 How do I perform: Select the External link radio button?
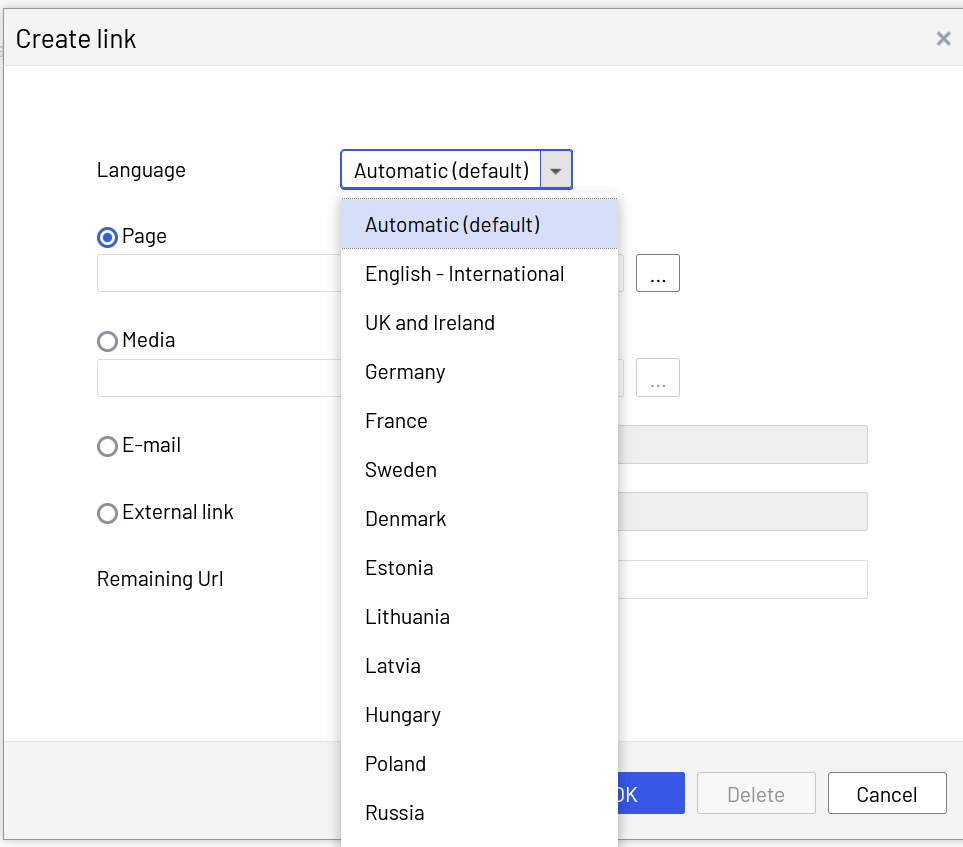click(107, 514)
